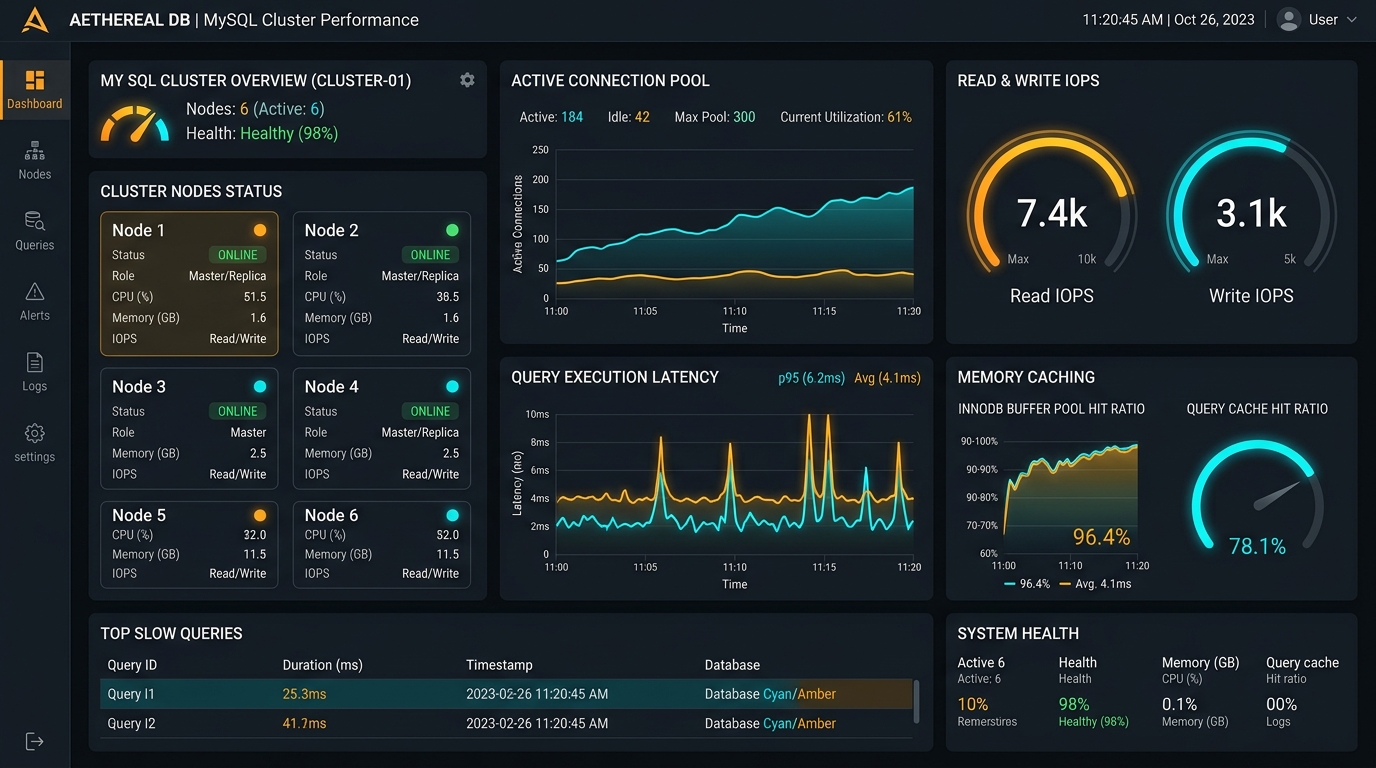Click Node 2 CPU value 38.5

(447, 297)
